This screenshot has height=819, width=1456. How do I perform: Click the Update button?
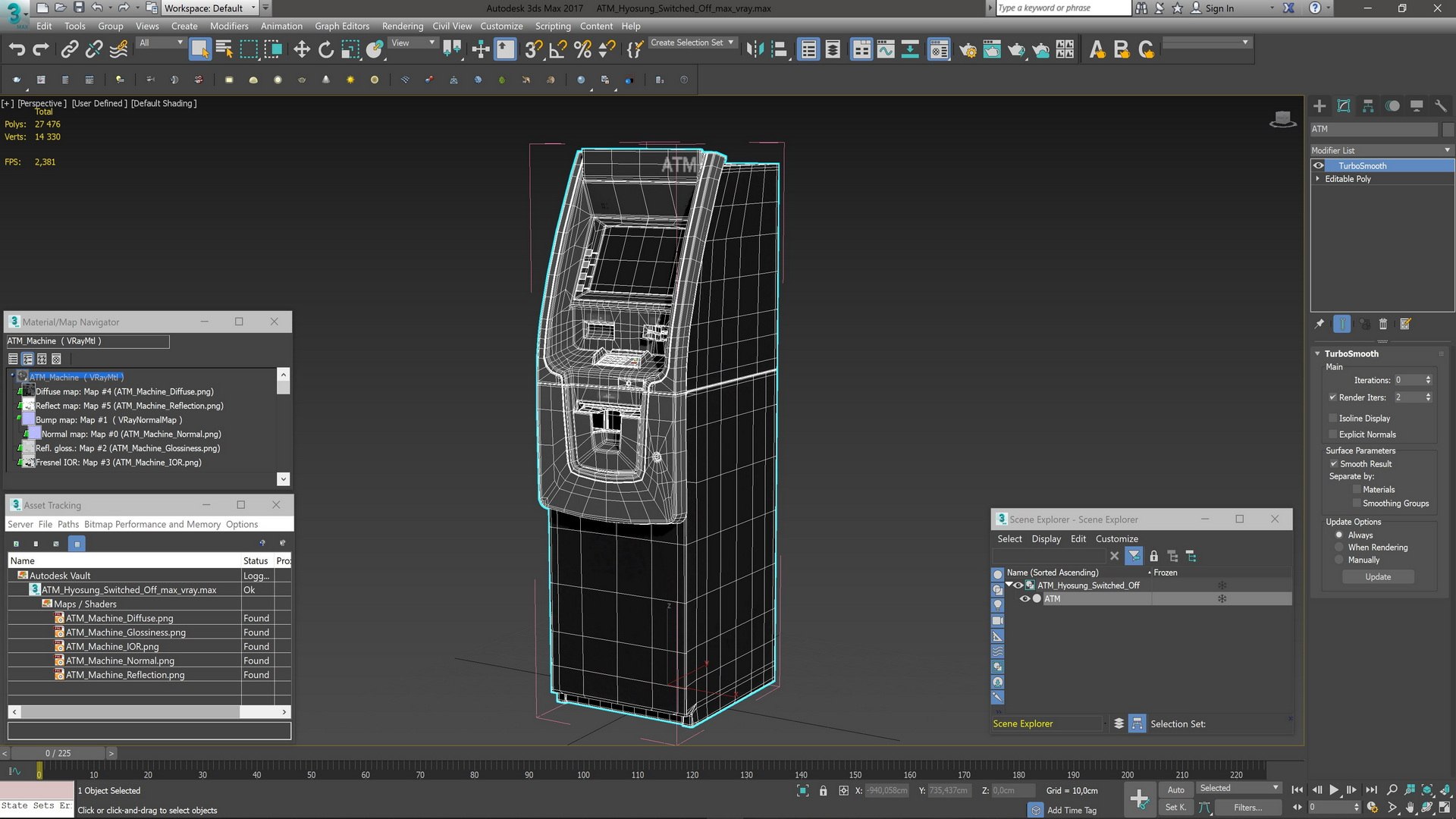[1378, 577]
